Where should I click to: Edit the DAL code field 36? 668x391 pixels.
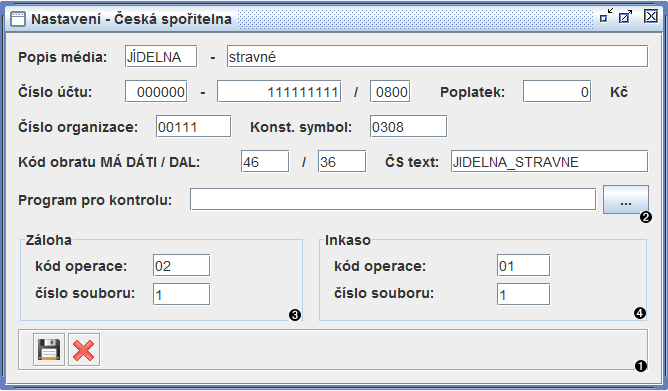[342, 161]
